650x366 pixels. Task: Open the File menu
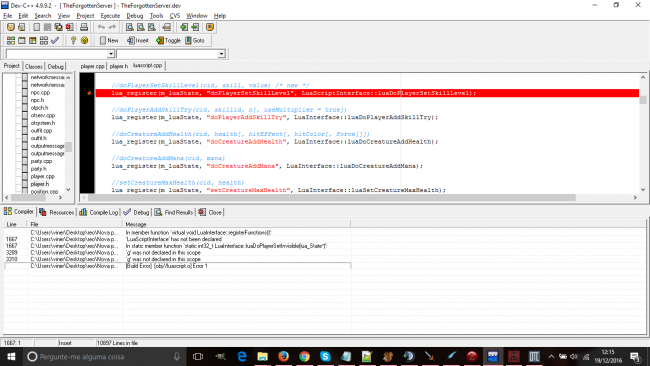[x=7, y=16]
